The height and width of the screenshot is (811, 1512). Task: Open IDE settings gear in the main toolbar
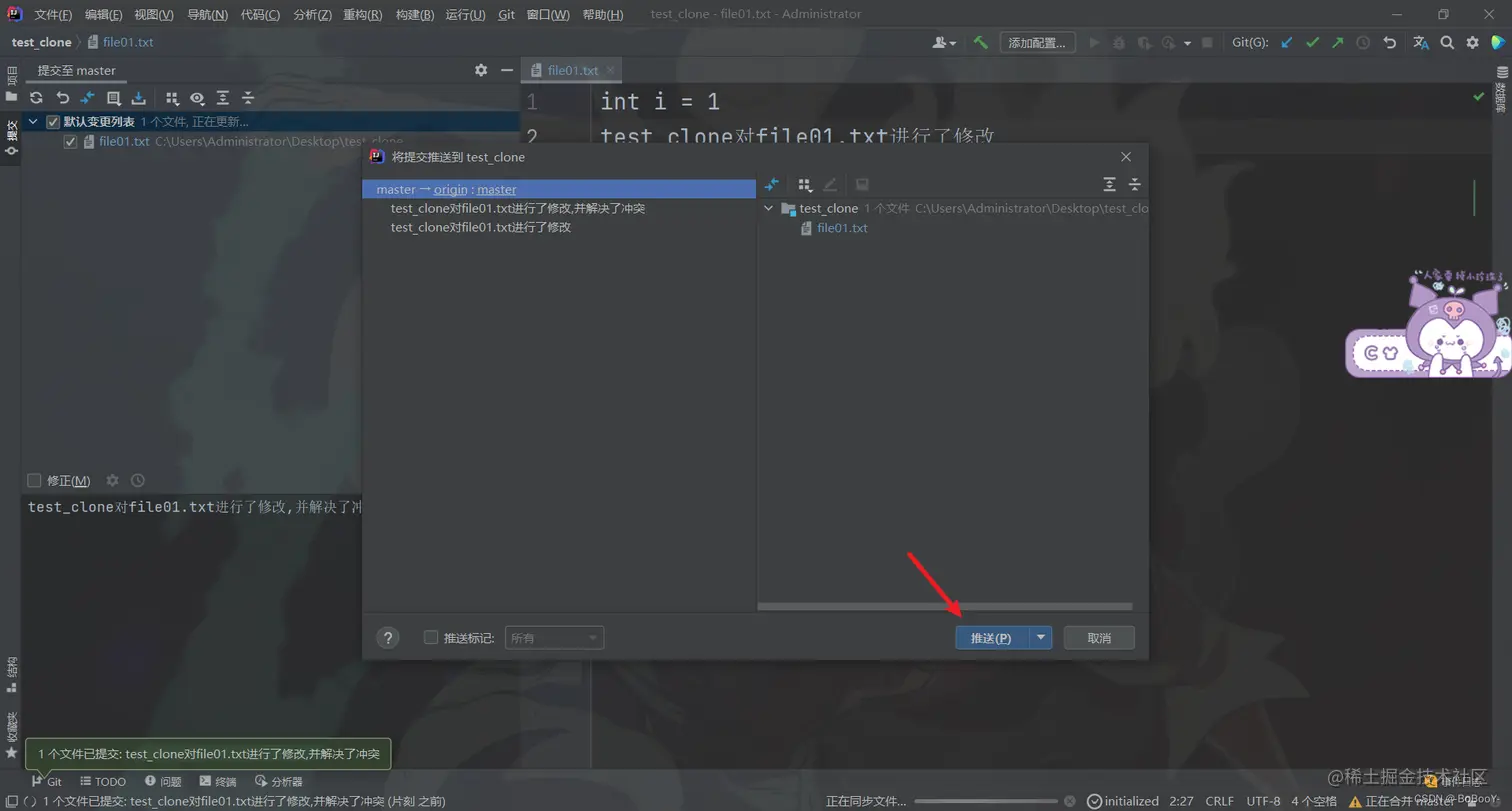click(1472, 42)
